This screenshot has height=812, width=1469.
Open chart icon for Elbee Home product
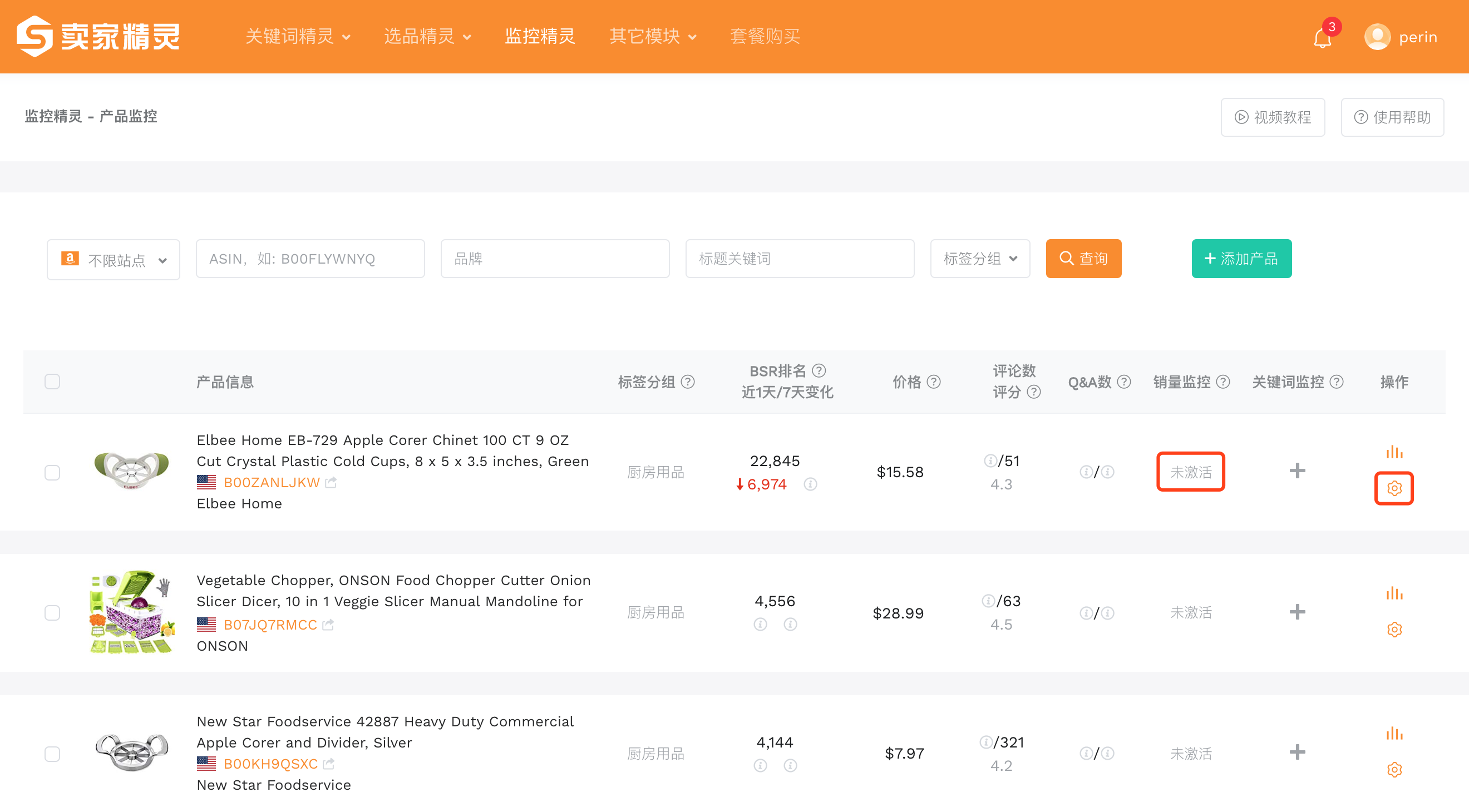1394,452
